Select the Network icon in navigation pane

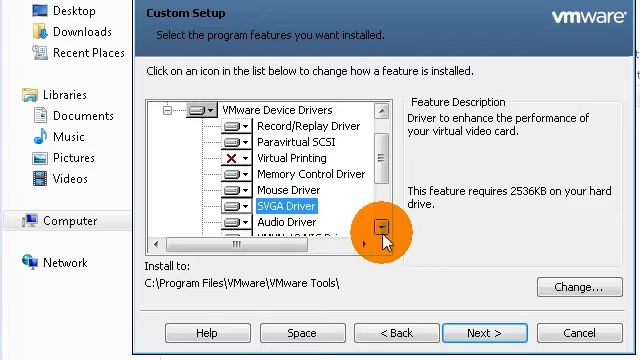pos(30,262)
